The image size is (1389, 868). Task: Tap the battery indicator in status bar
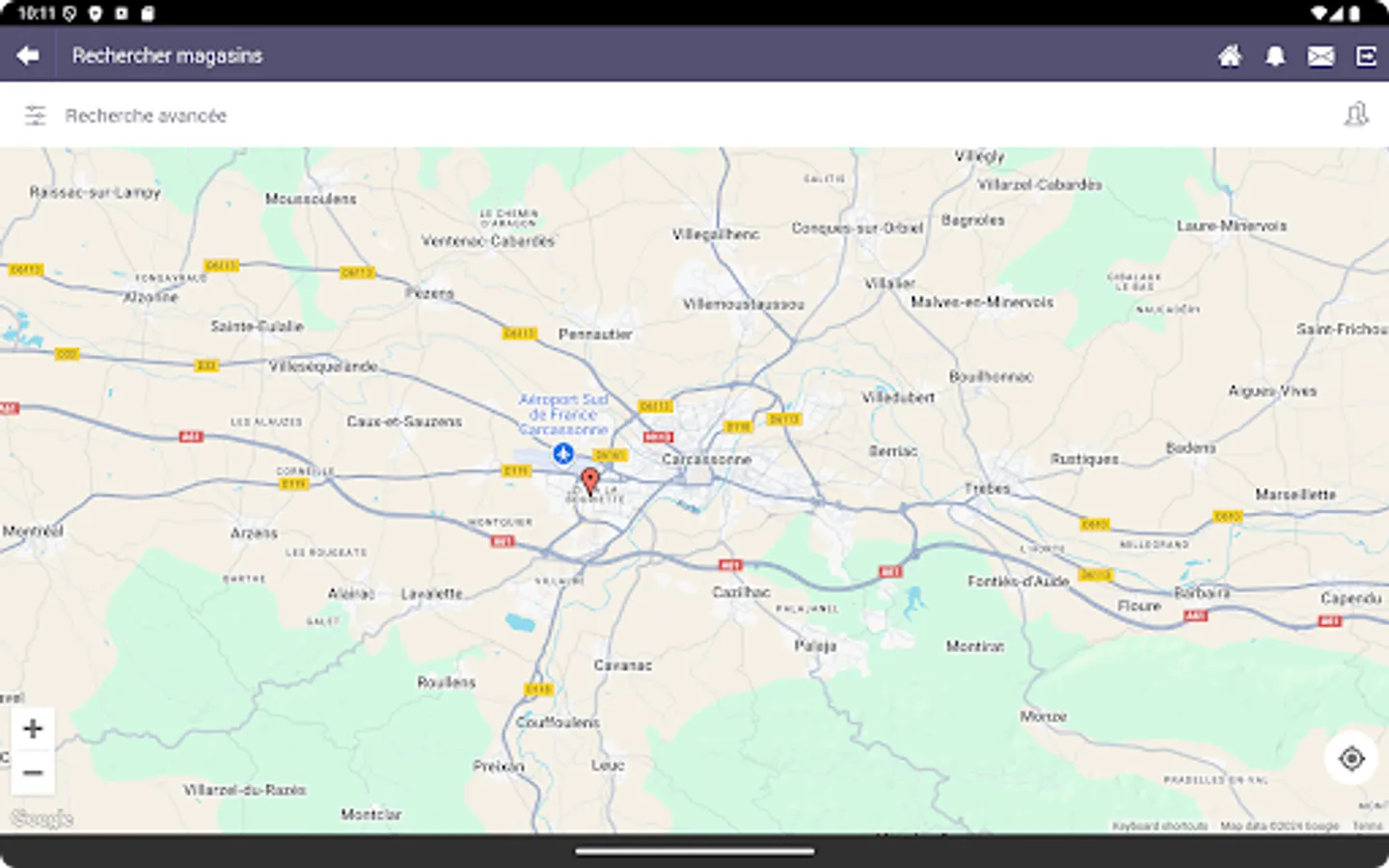pyautogui.click(x=1354, y=14)
